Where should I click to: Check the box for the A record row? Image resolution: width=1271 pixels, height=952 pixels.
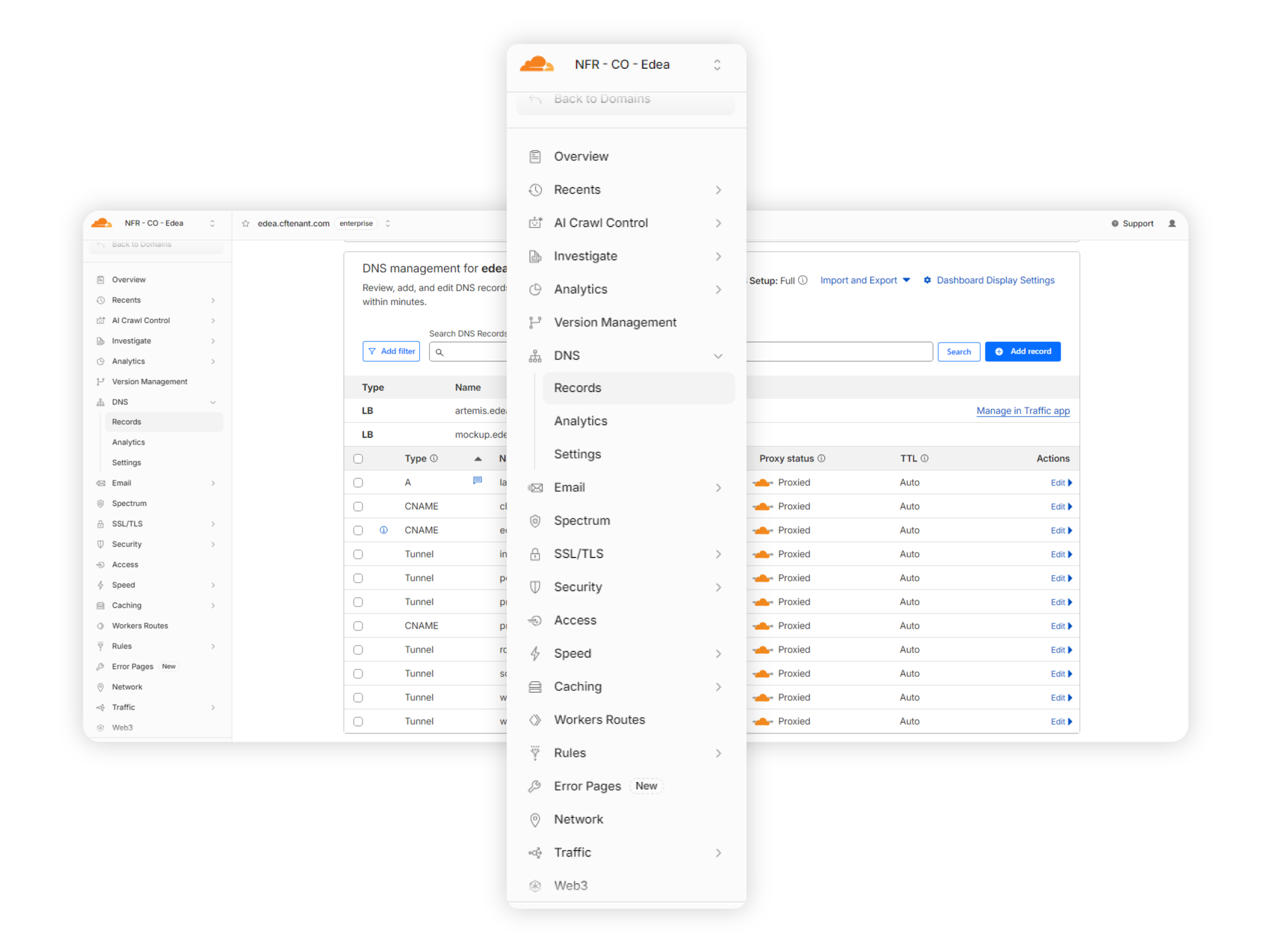click(x=358, y=483)
